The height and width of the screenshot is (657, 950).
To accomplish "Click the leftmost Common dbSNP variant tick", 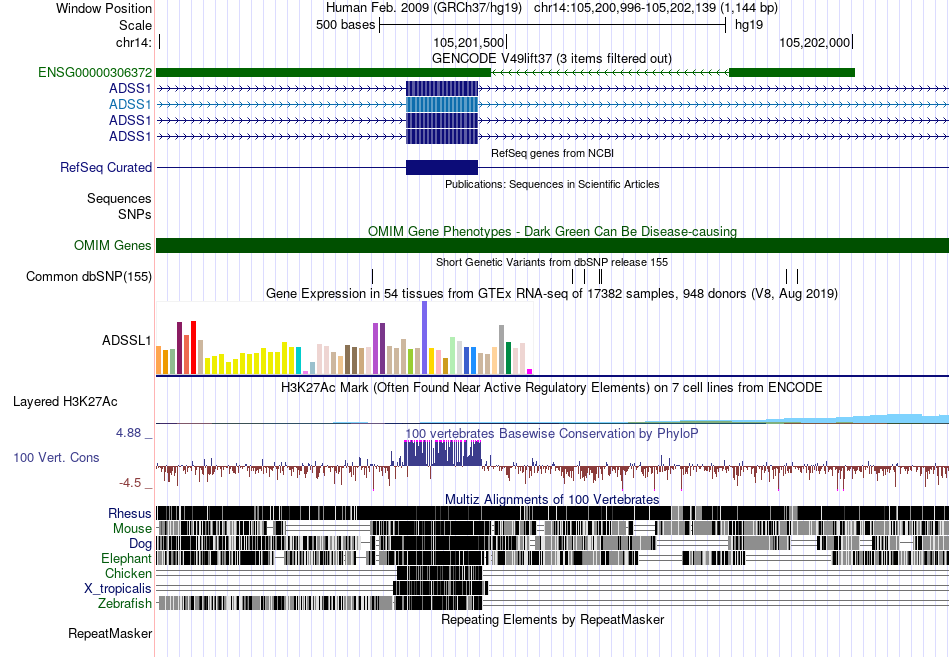I will click(373, 276).
